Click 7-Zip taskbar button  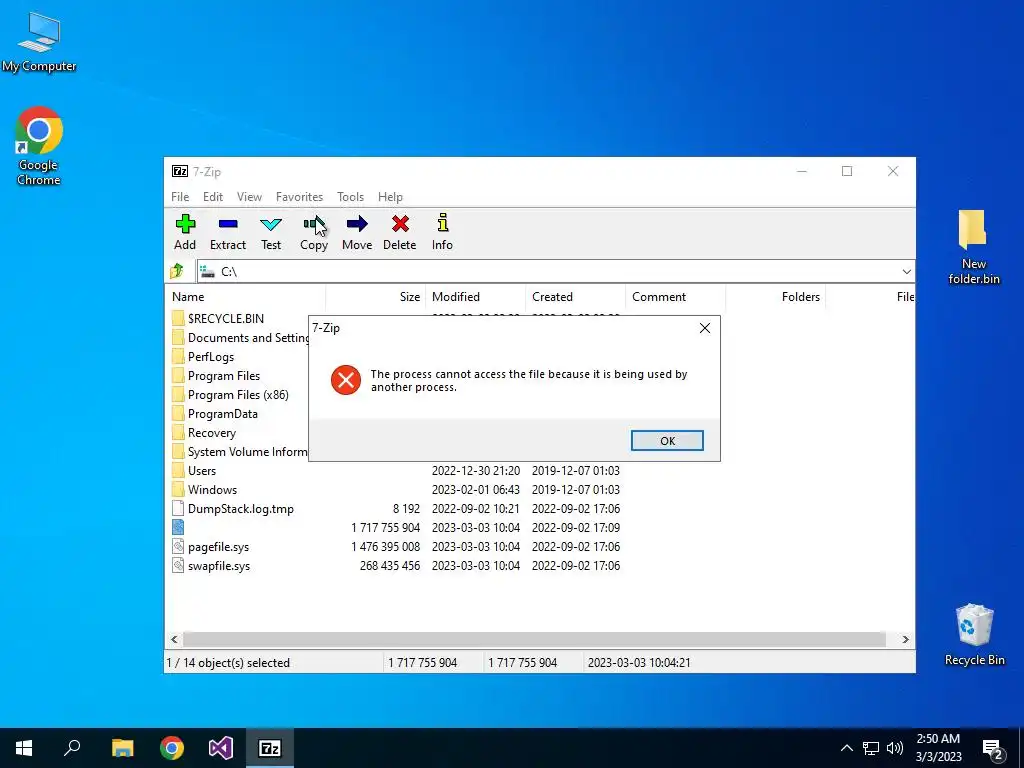tap(270, 748)
